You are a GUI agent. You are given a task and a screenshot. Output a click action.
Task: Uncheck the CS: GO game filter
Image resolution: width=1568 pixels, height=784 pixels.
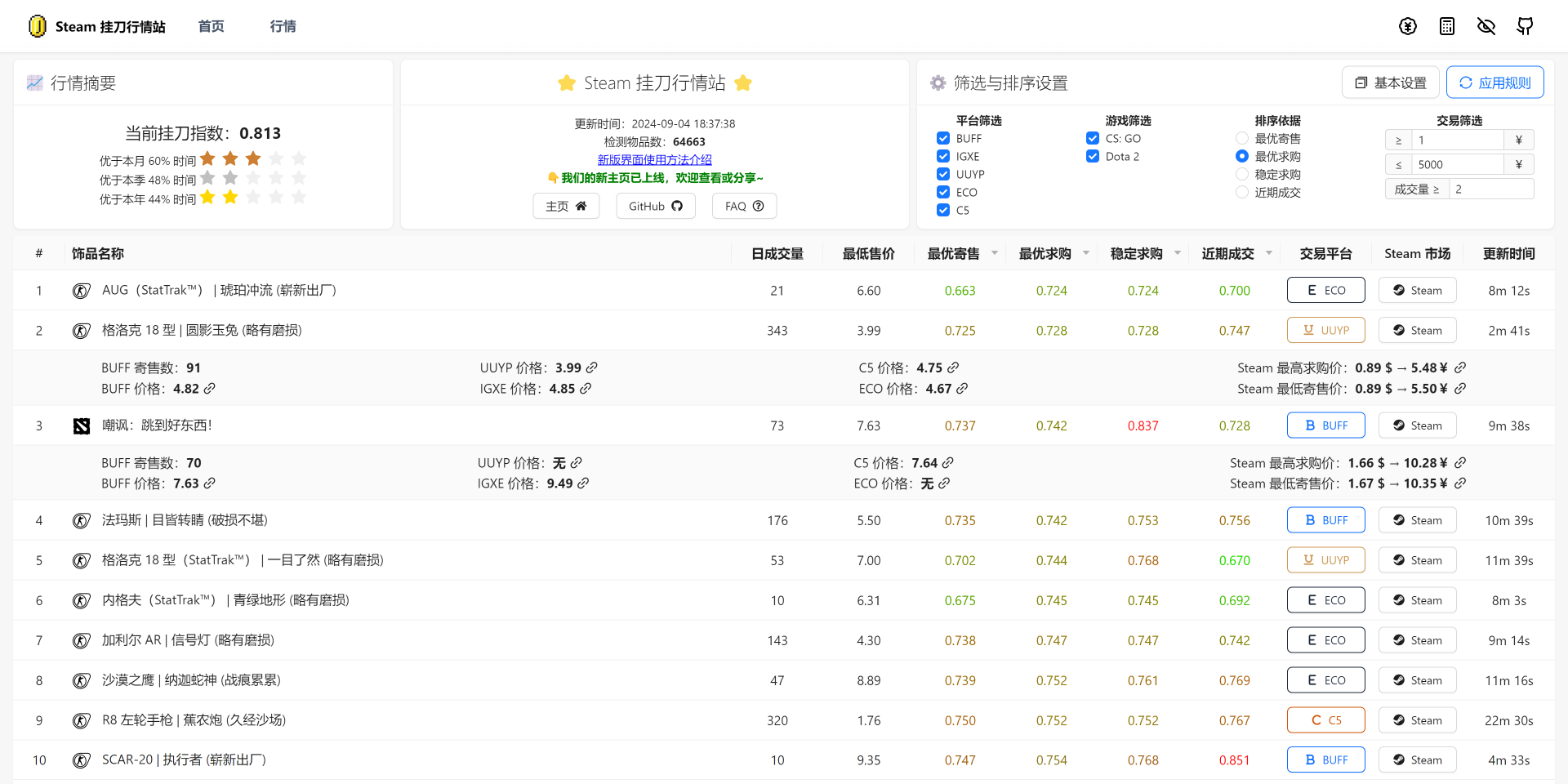1093,139
